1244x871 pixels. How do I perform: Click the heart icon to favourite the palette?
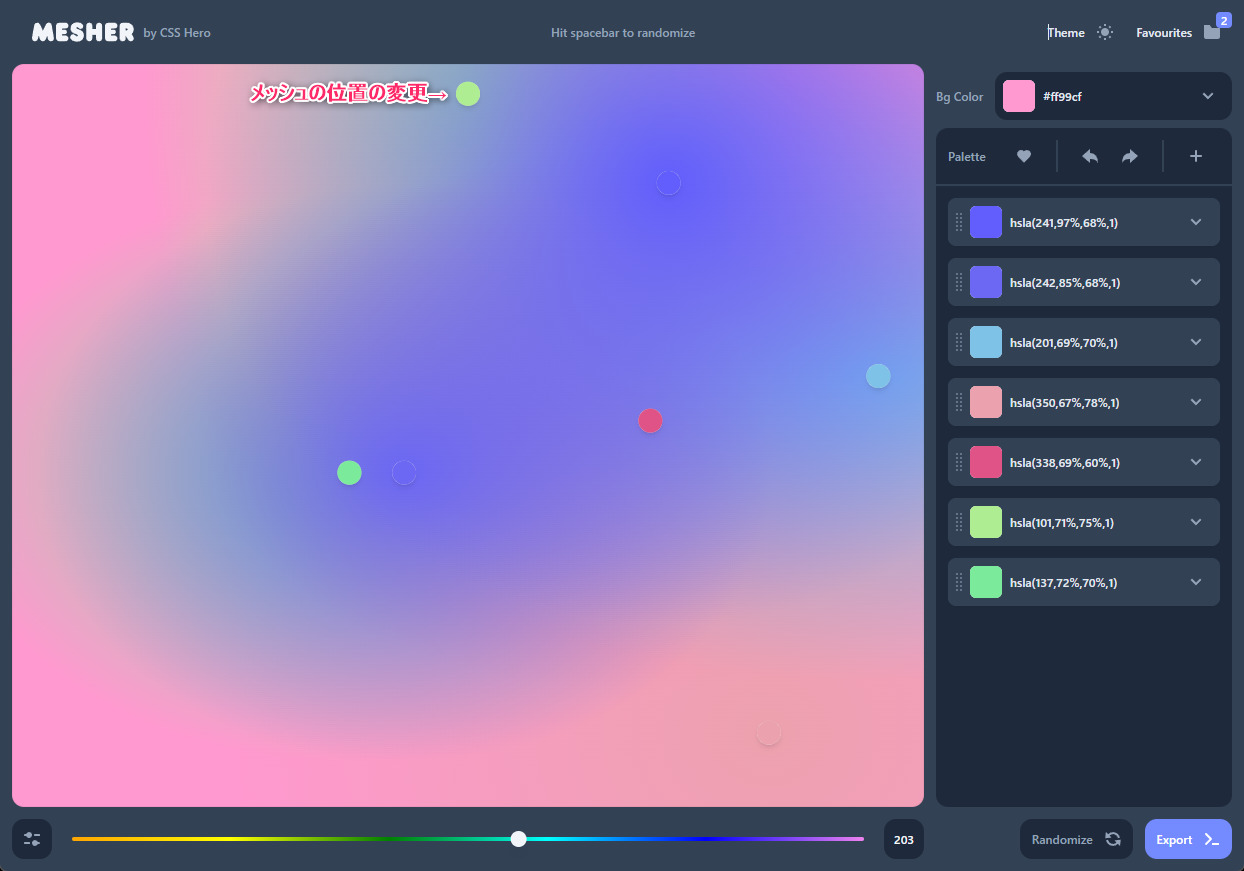(x=1023, y=156)
